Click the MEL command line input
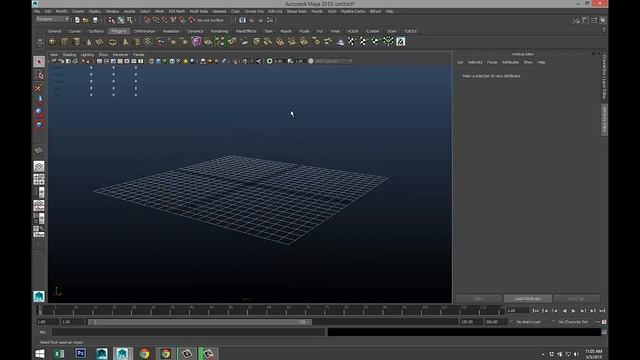Screen dimensions: 640x360 (188, 332)
